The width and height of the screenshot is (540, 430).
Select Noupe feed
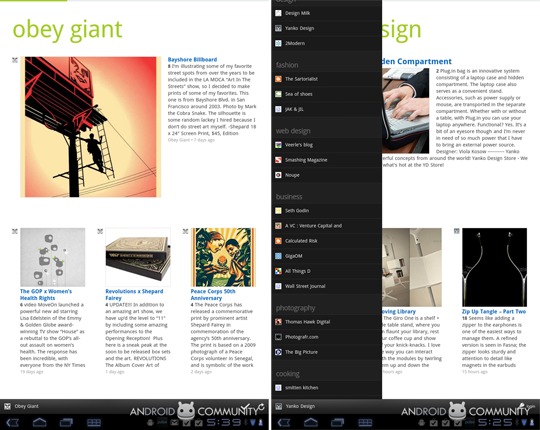coord(326,175)
